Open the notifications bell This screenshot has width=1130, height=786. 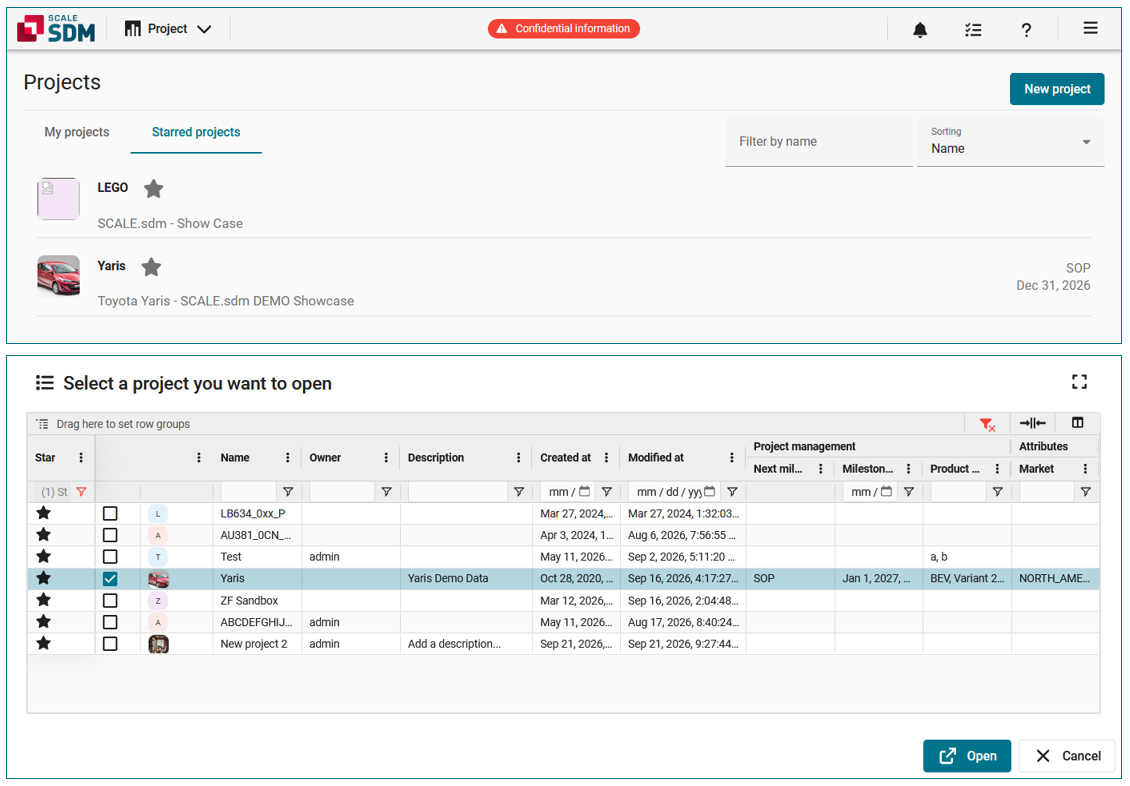click(920, 30)
